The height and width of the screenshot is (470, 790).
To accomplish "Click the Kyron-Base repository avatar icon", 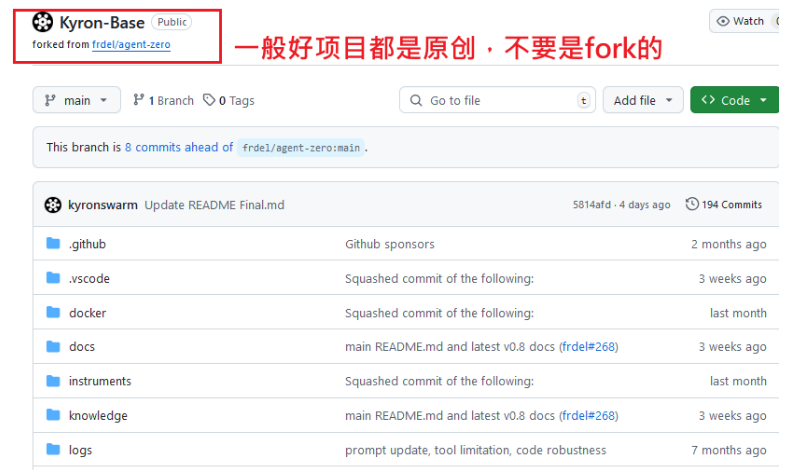I will point(42,22).
